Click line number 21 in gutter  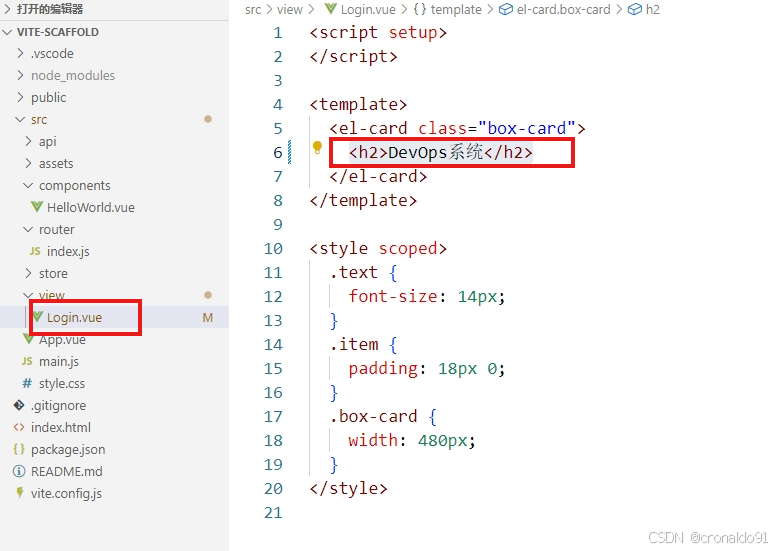coord(273,513)
